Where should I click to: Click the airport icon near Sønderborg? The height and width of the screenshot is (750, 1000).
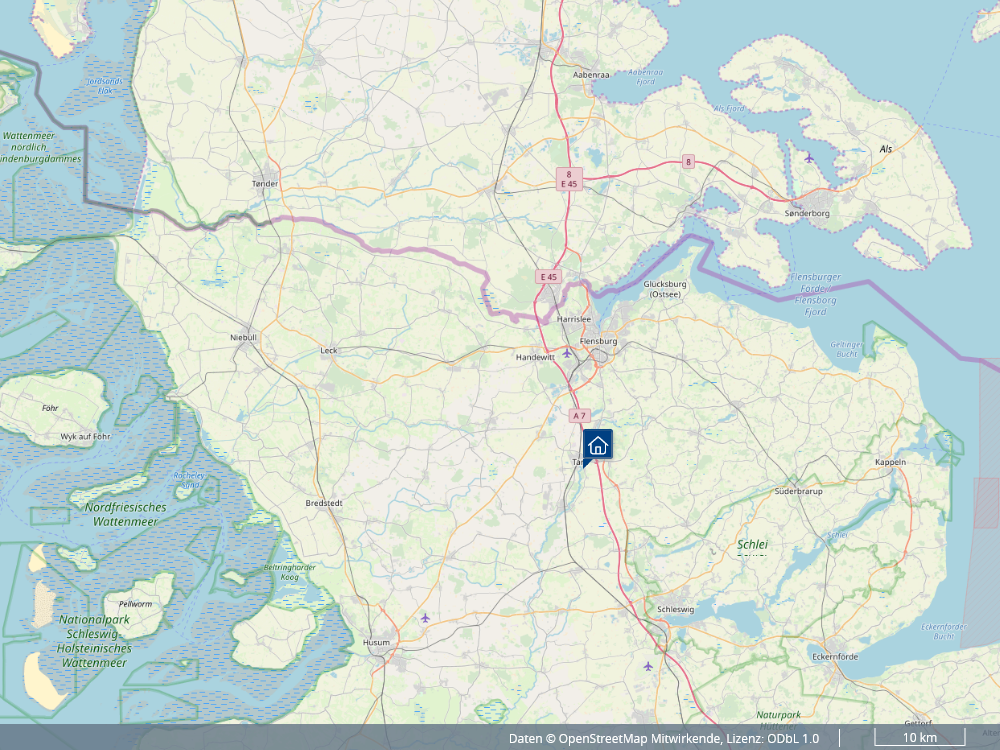click(x=809, y=158)
